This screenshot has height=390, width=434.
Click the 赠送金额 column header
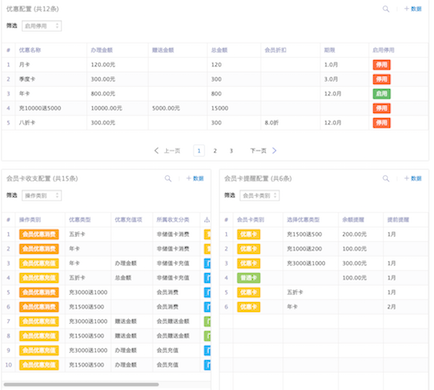(x=163, y=50)
